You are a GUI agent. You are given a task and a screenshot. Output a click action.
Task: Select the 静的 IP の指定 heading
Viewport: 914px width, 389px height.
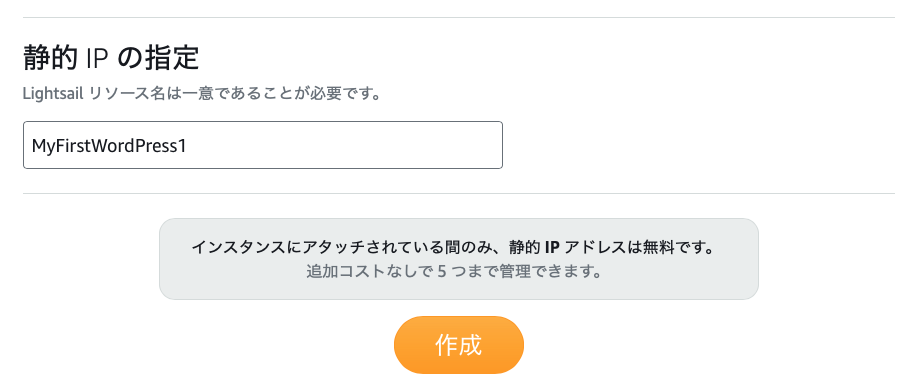(111, 58)
